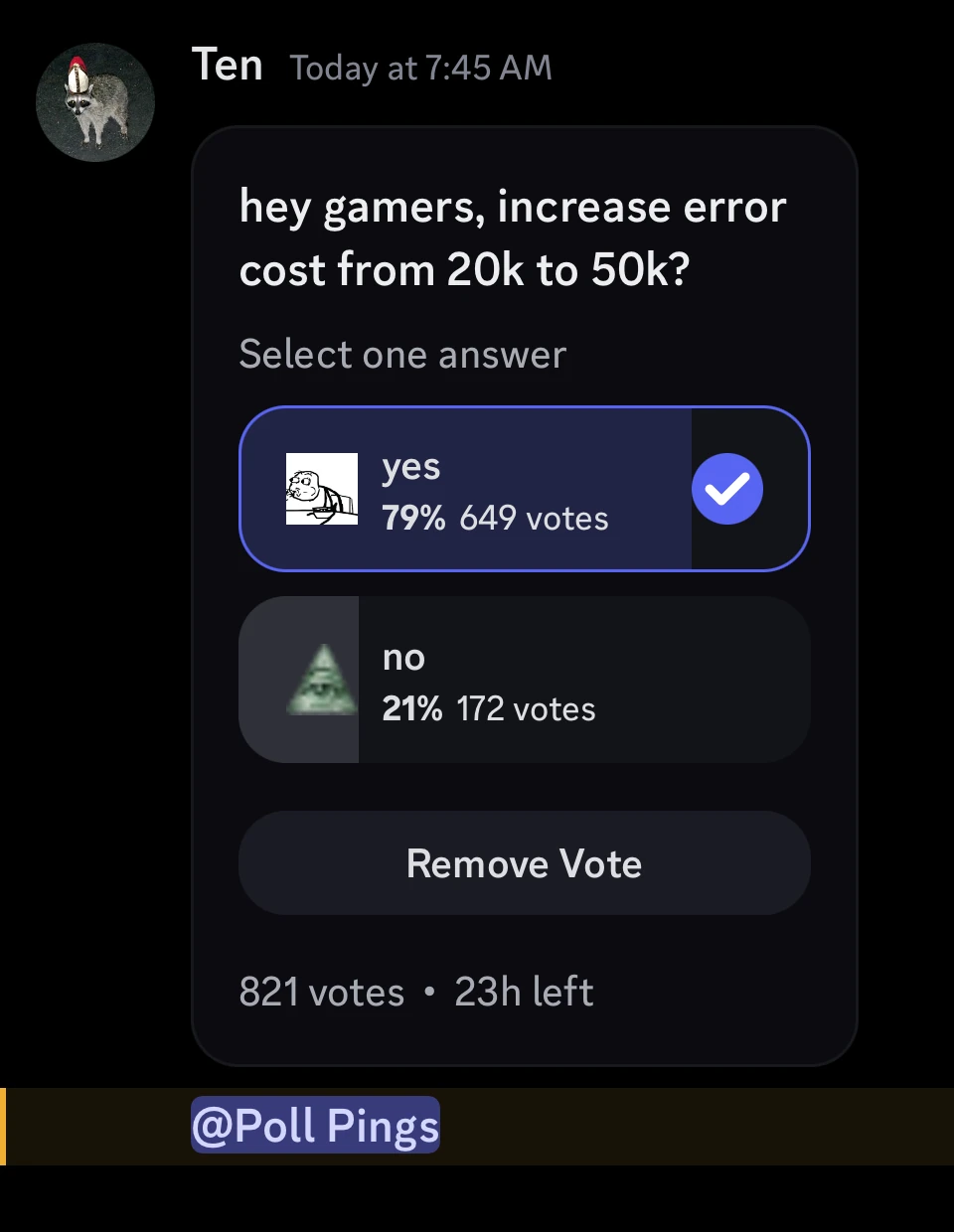Click the Select one answer label
This screenshot has height=1232, width=954.
click(402, 354)
